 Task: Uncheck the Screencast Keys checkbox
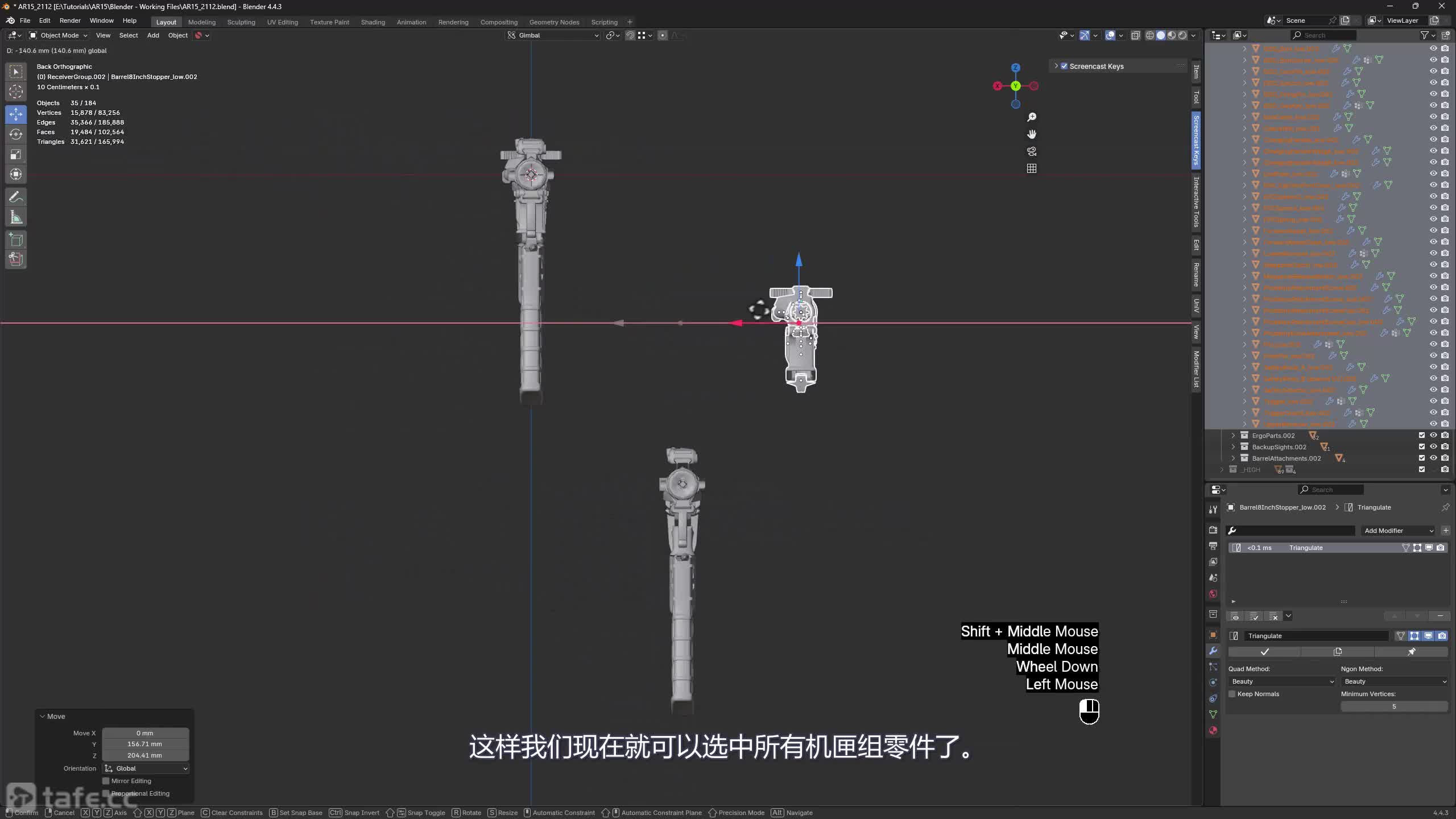[x=1064, y=66]
